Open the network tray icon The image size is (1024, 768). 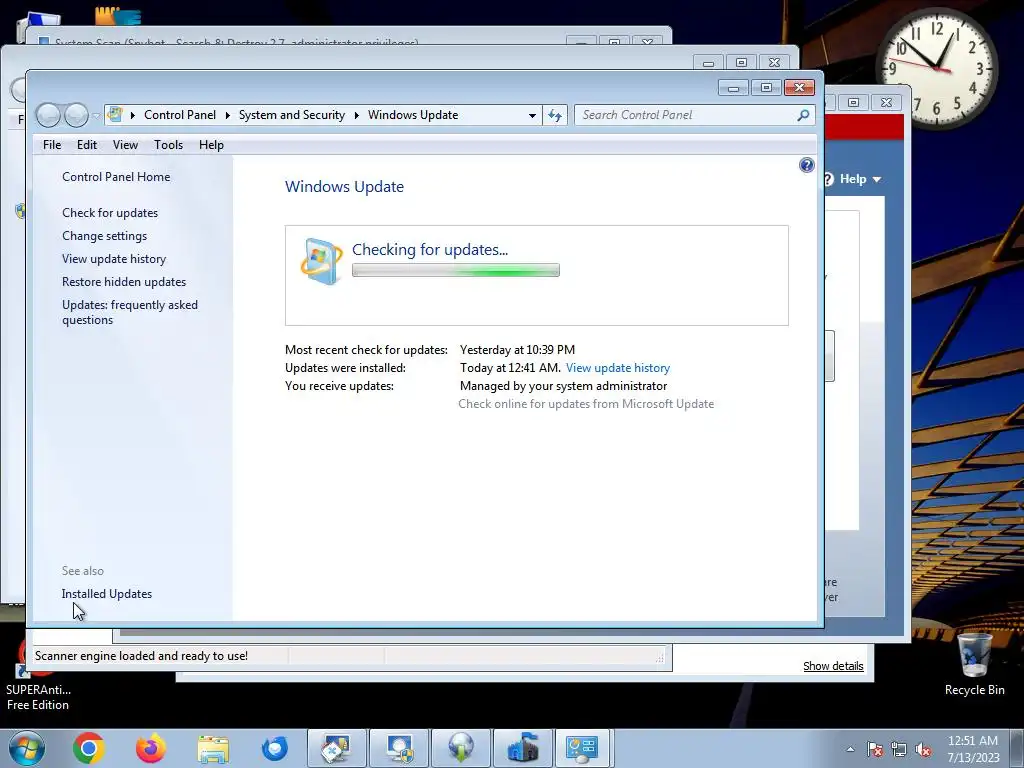[899, 749]
